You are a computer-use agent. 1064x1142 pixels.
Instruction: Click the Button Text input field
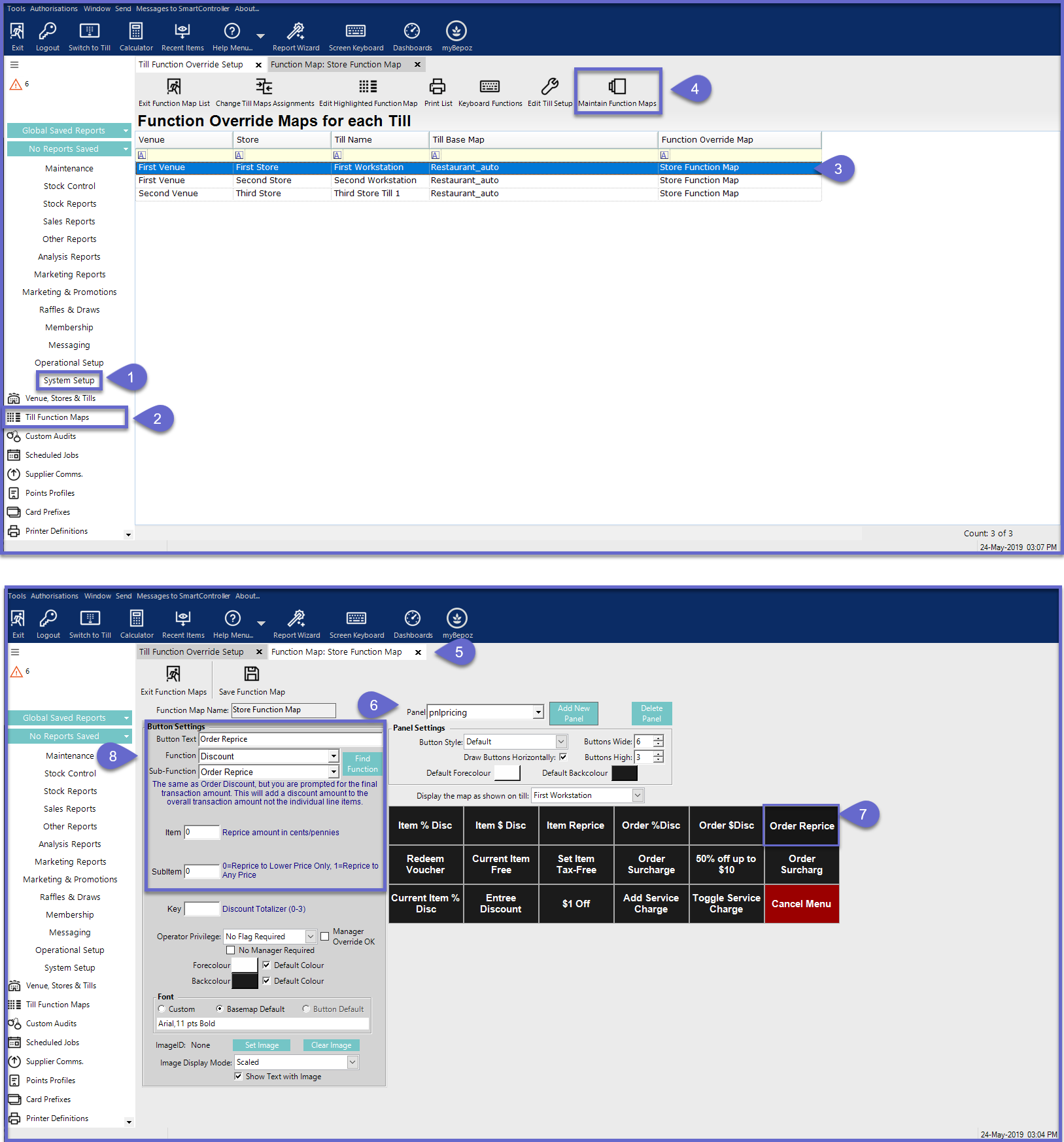coord(290,739)
